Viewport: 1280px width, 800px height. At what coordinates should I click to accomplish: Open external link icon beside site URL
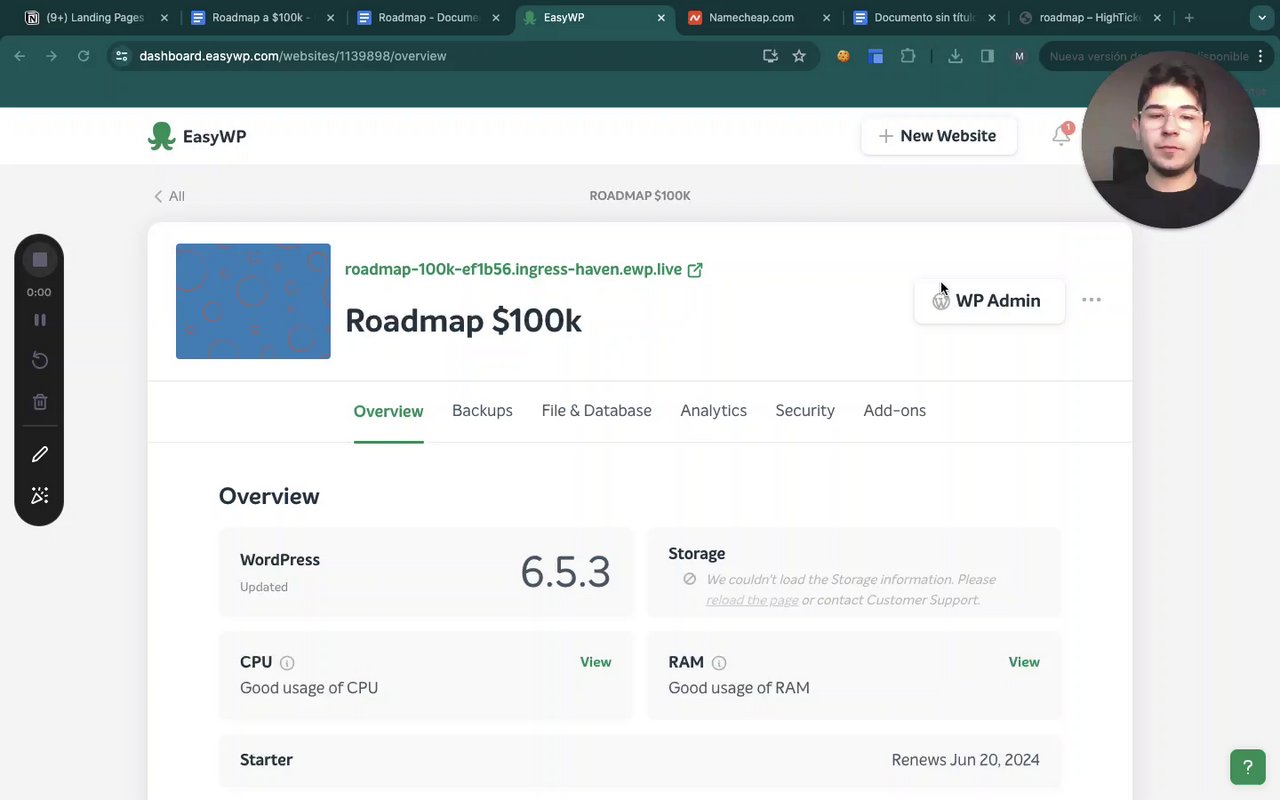coord(695,270)
